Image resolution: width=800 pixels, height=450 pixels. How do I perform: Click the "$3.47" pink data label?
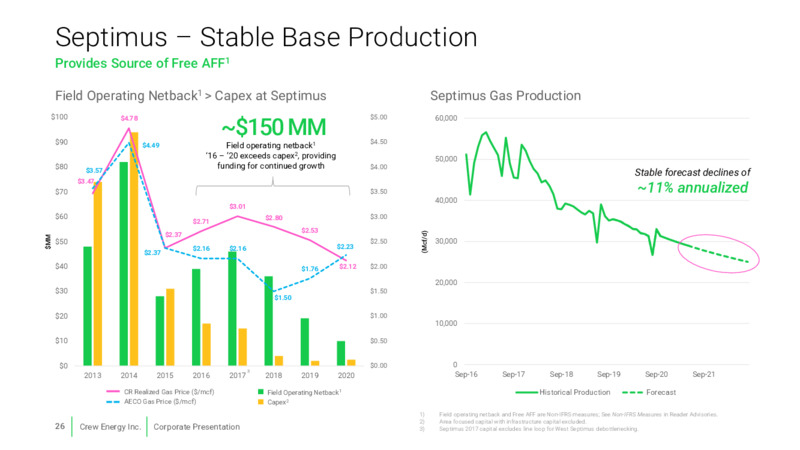(x=86, y=181)
